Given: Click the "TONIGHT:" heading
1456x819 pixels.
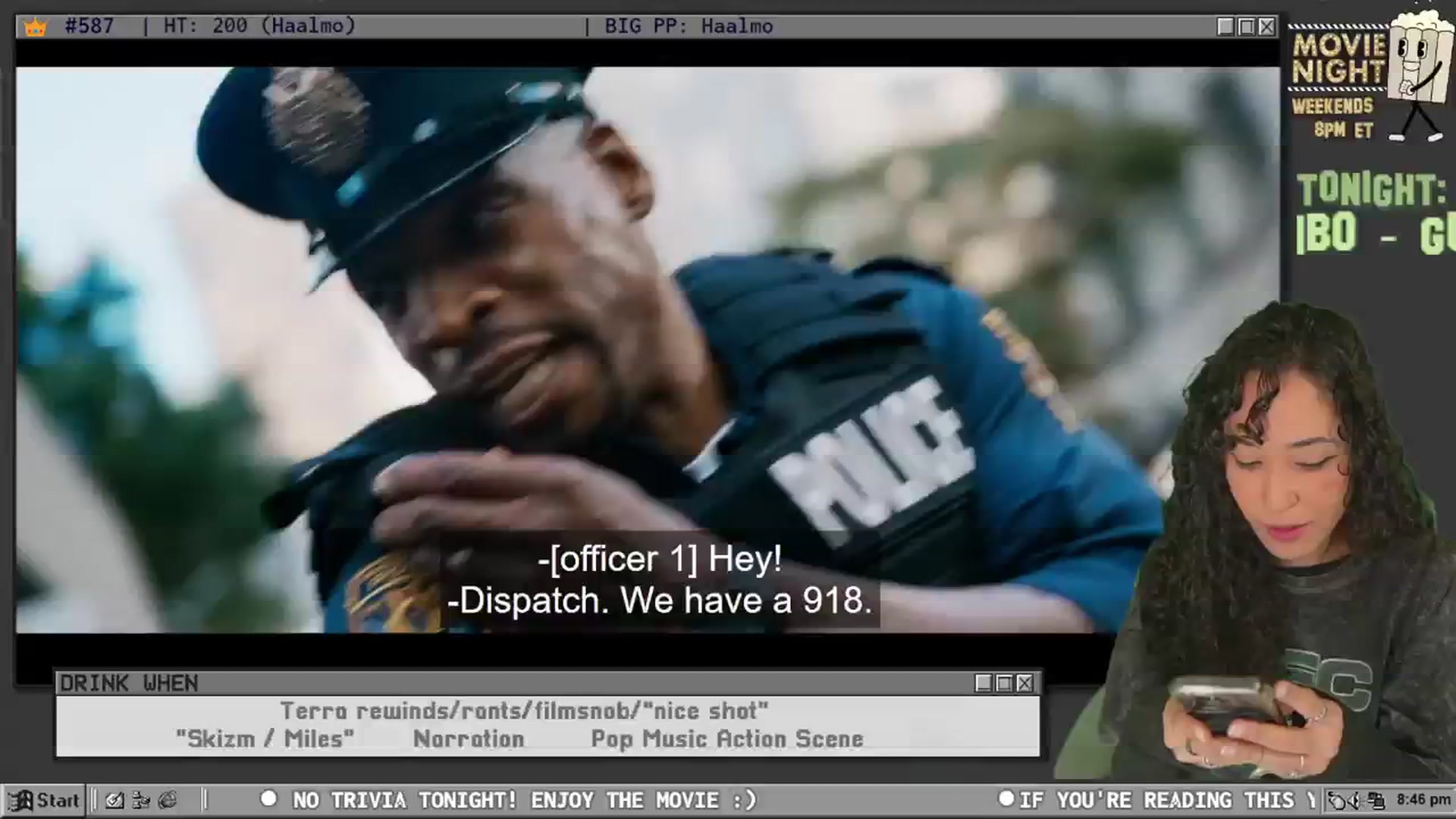Looking at the screenshot, I should coord(1371,190).
